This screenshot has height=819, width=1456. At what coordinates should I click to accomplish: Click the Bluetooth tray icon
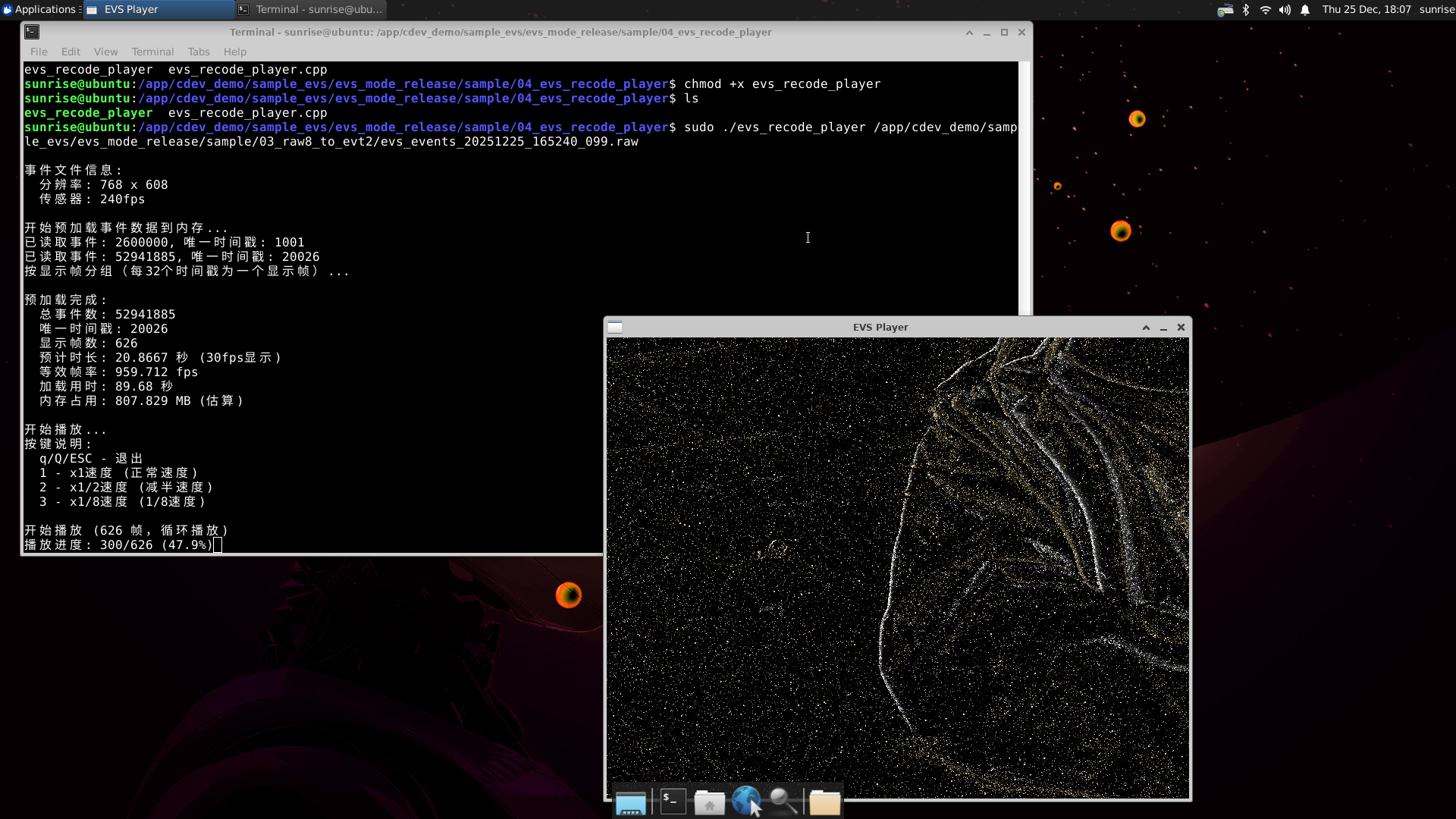pyautogui.click(x=1245, y=10)
